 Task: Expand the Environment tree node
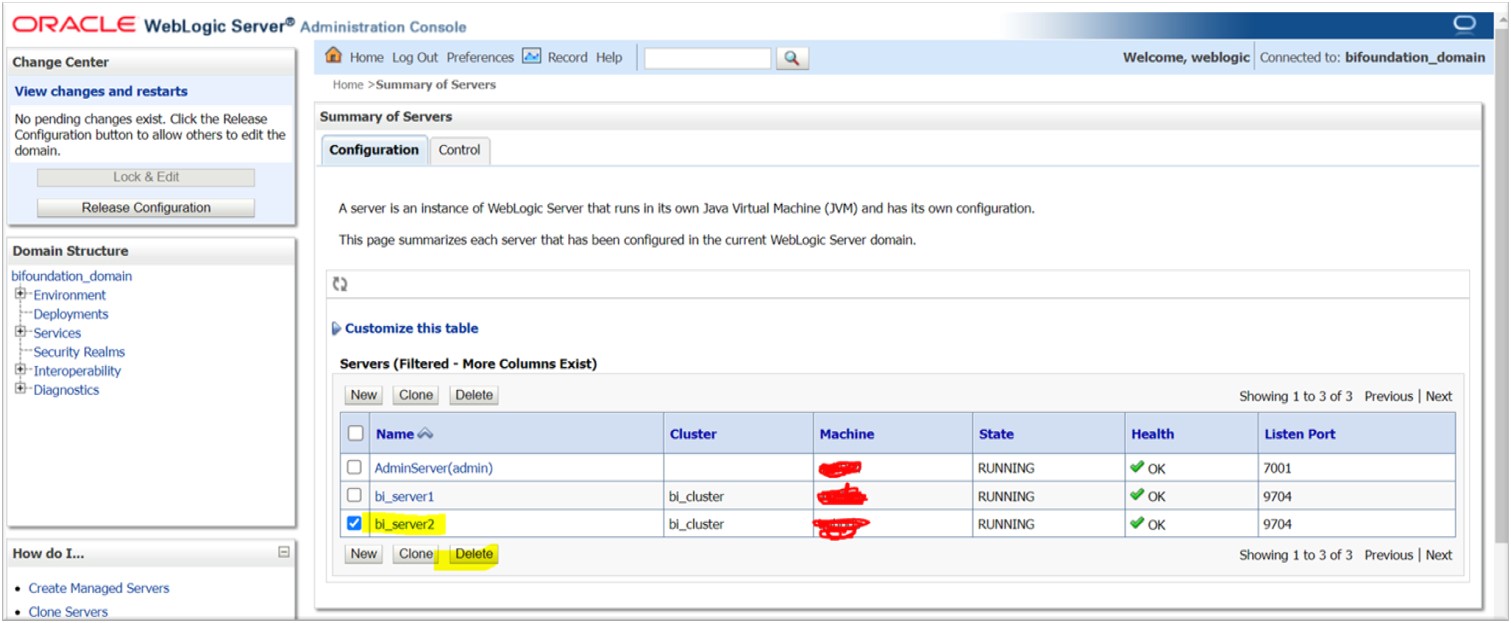21,294
